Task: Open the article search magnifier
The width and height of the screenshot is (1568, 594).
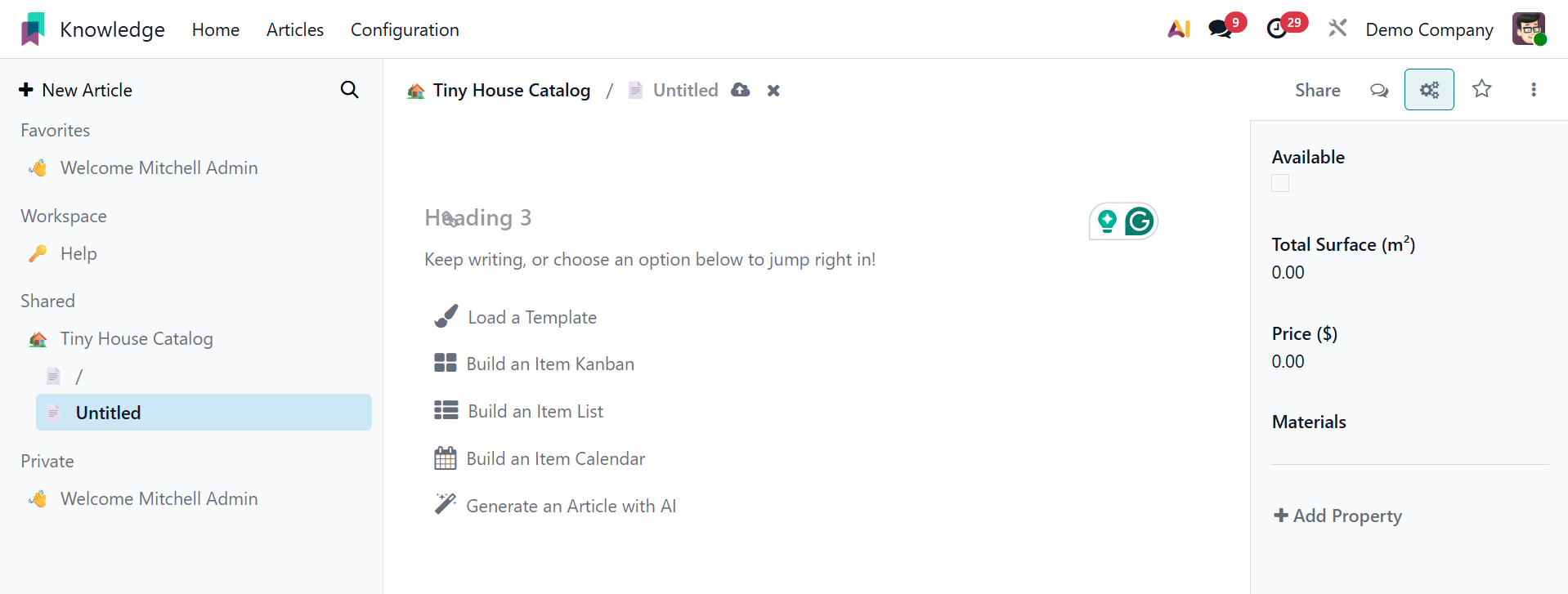Action: [349, 90]
